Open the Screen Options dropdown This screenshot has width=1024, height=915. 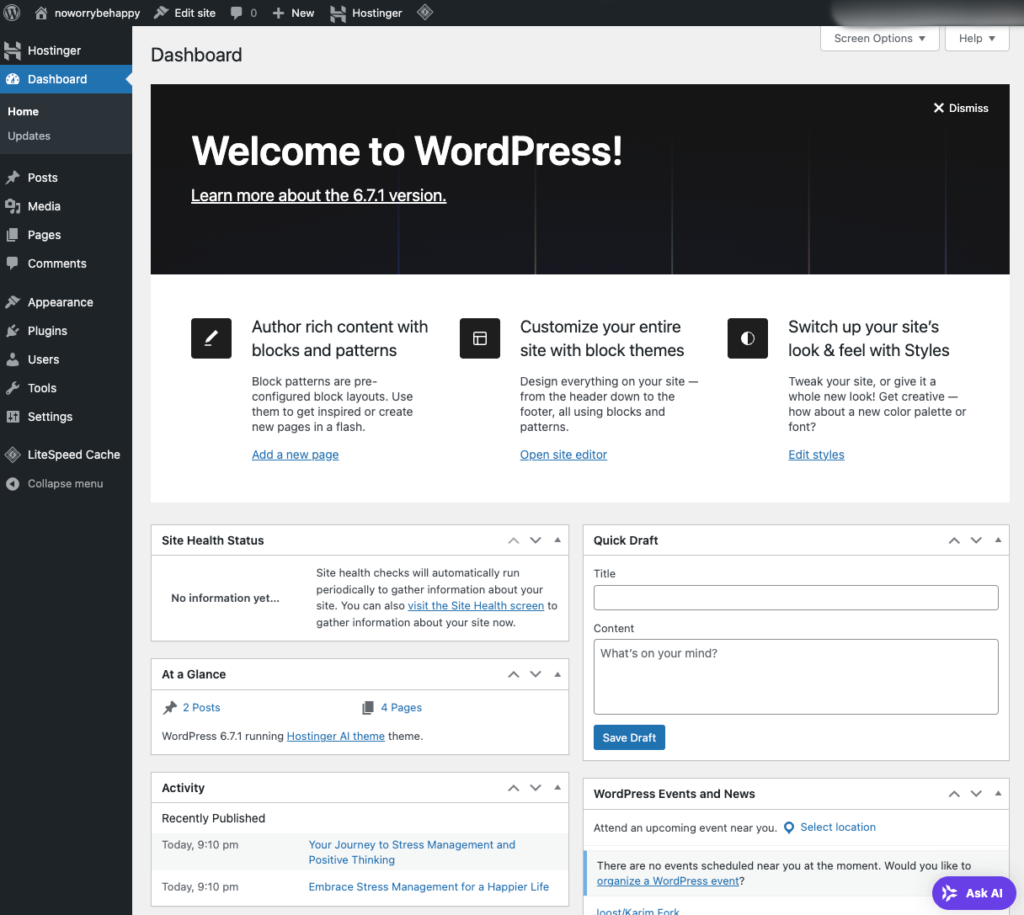(x=880, y=39)
